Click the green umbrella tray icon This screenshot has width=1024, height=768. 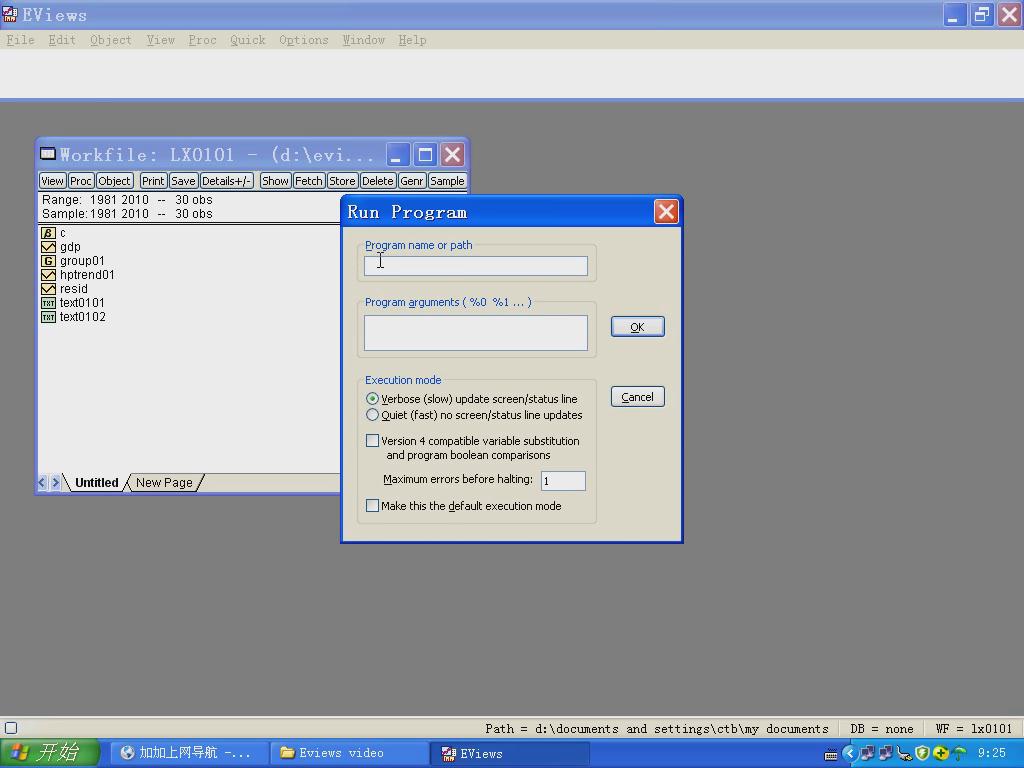pyautogui.click(x=959, y=754)
